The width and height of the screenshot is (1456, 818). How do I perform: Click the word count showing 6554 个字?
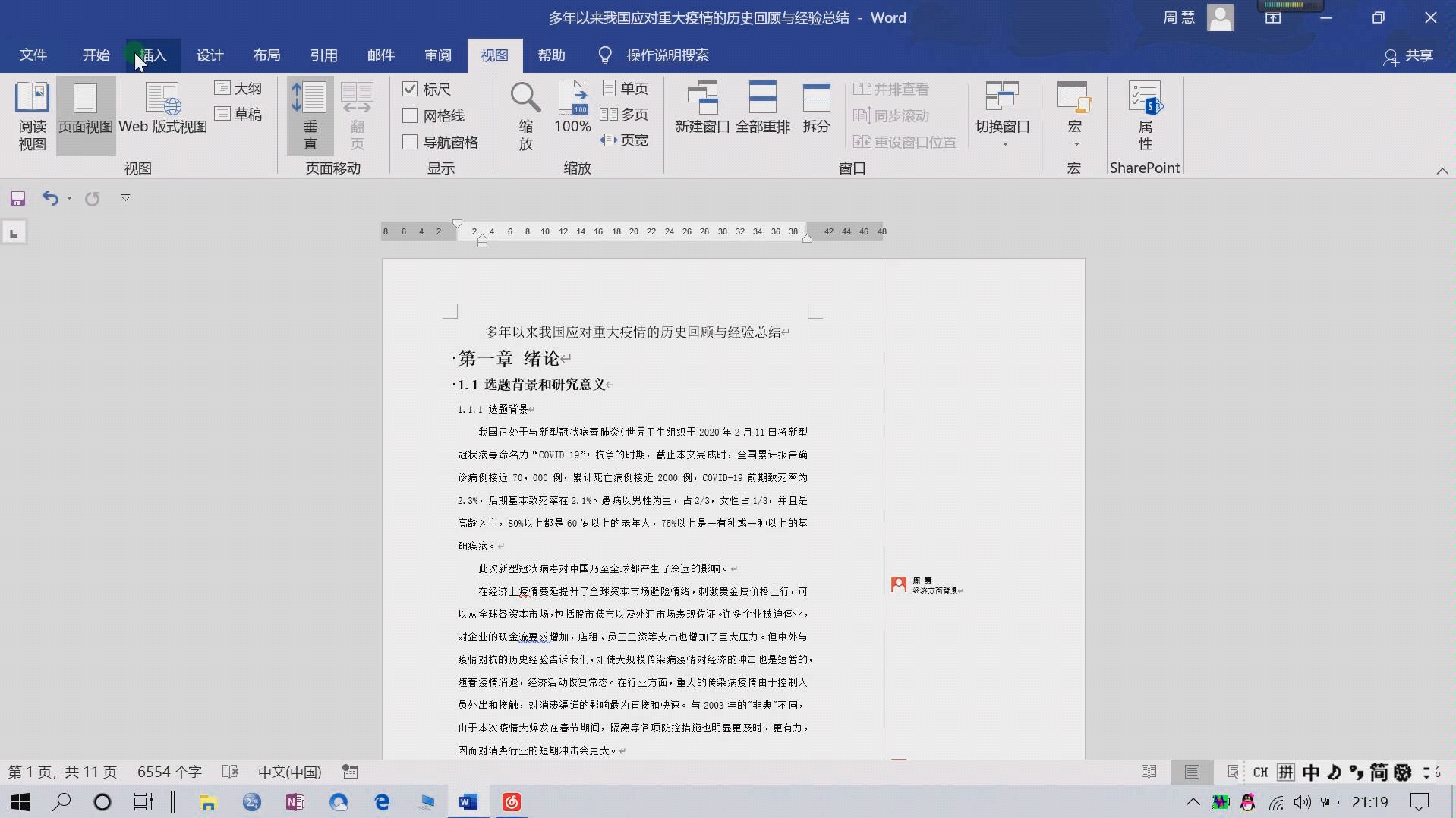169,771
